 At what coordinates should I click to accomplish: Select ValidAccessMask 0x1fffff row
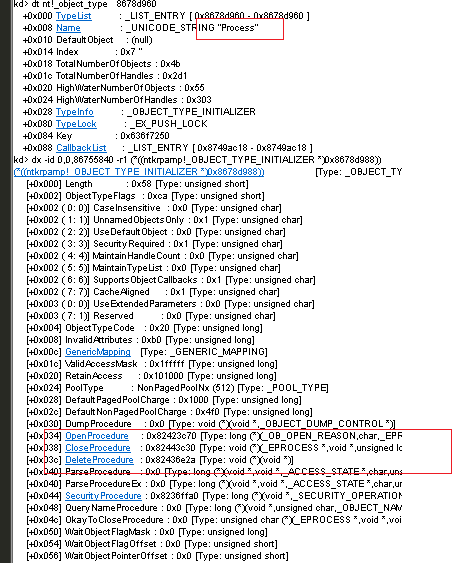pyautogui.click(x=152, y=364)
